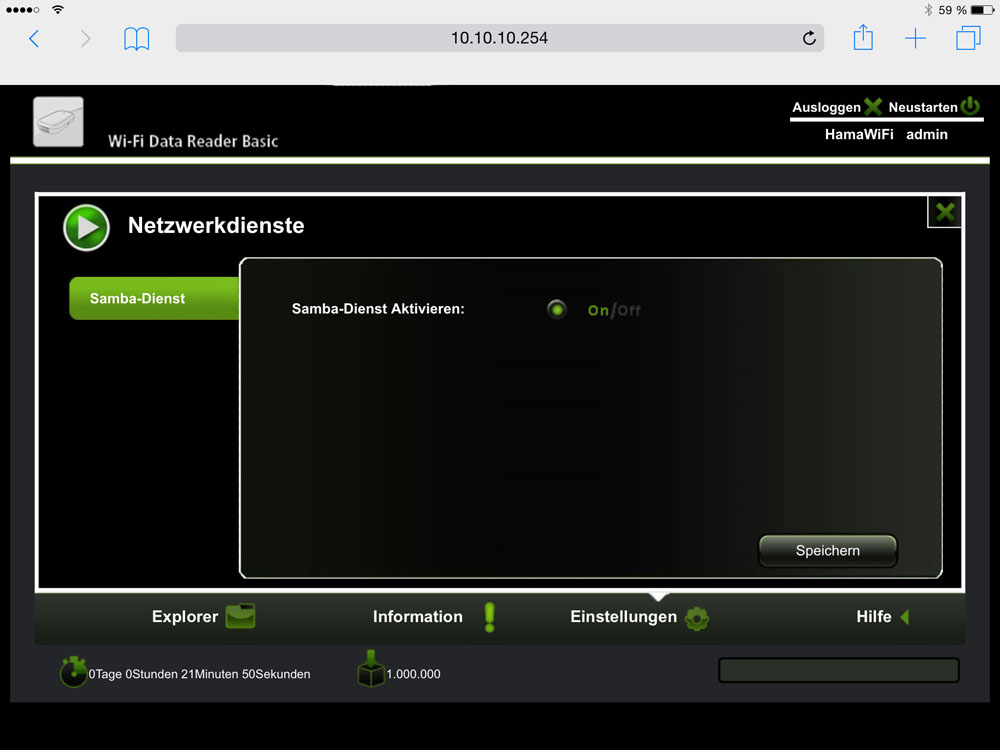Click the green box download icon
1000x750 pixels.
[371, 668]
